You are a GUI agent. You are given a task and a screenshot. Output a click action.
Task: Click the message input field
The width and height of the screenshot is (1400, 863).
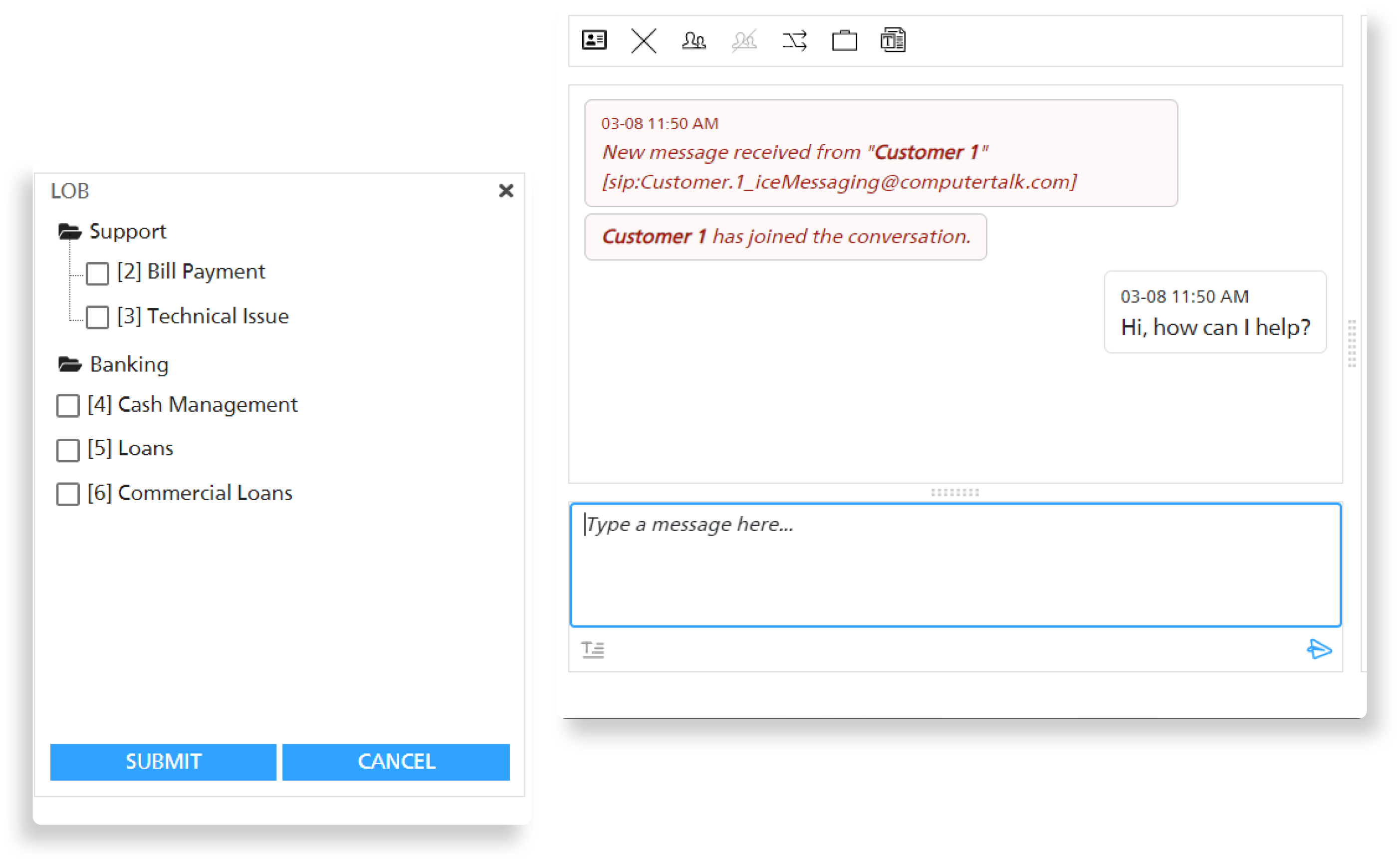(x=955, y=565)
